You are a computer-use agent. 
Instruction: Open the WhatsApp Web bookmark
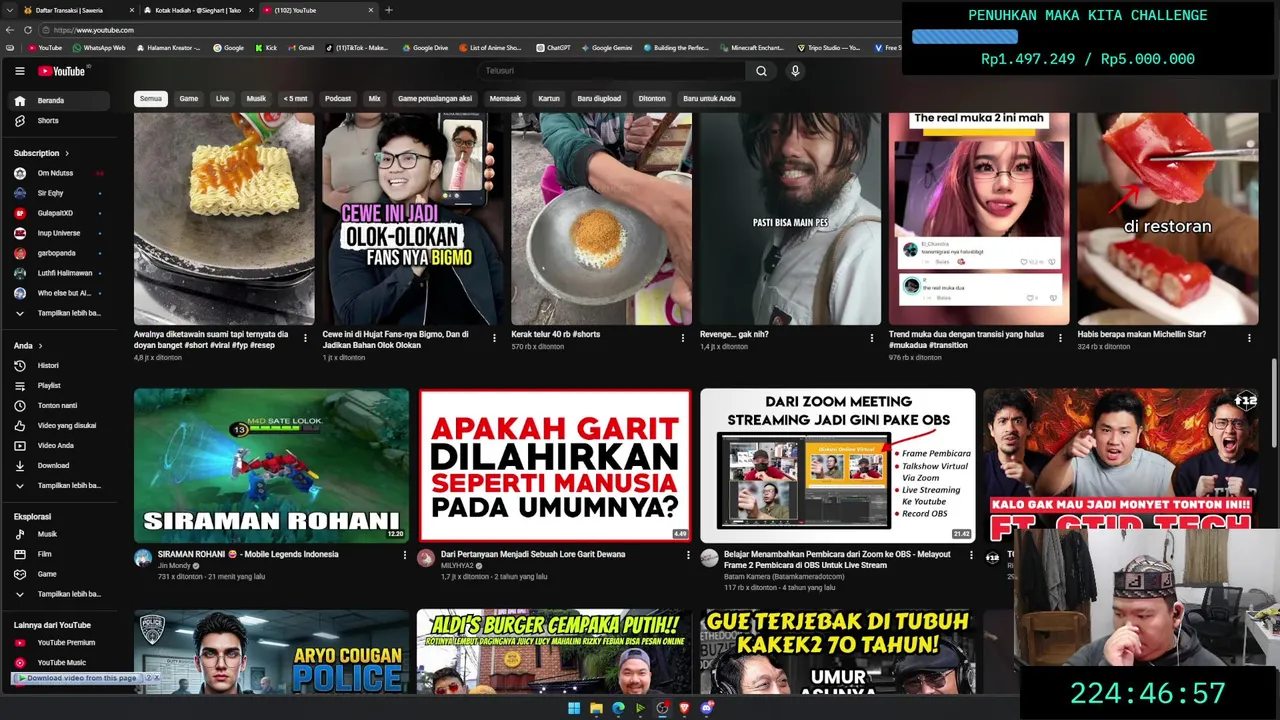[x=98, y=48]
